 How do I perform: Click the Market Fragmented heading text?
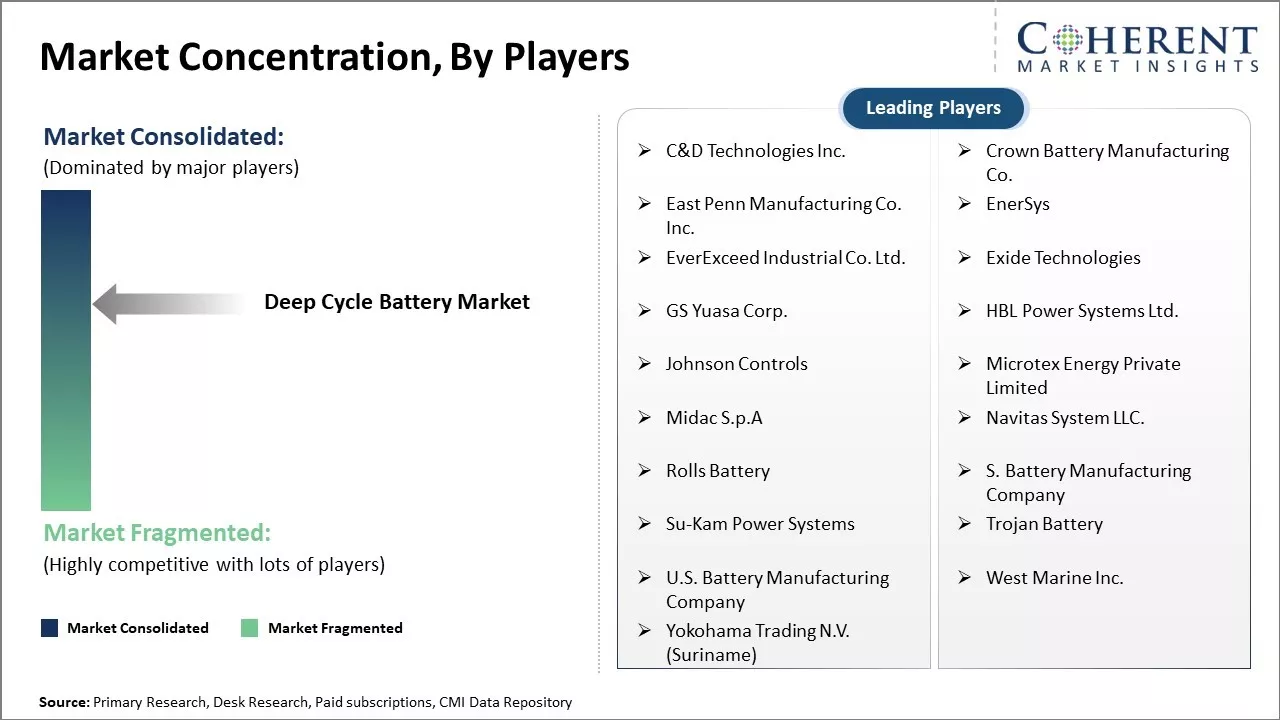coord(157,532)
